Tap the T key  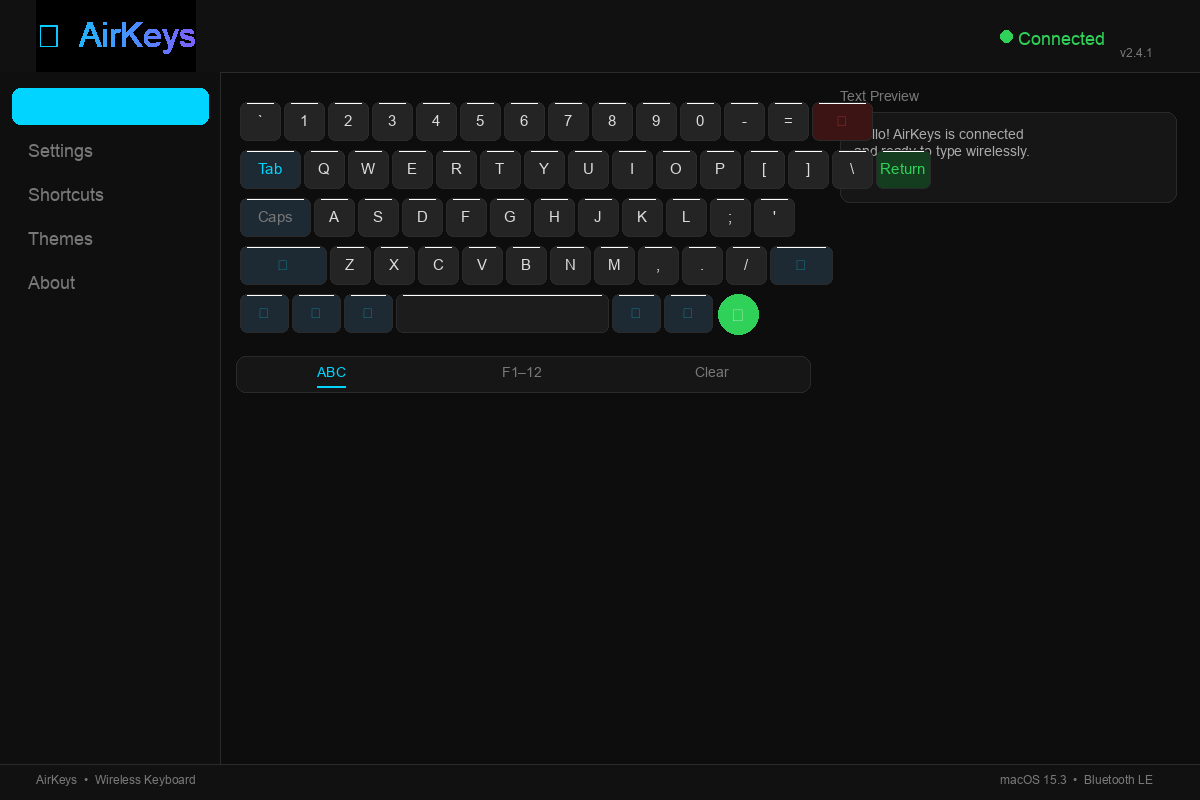tap(500, 169)
